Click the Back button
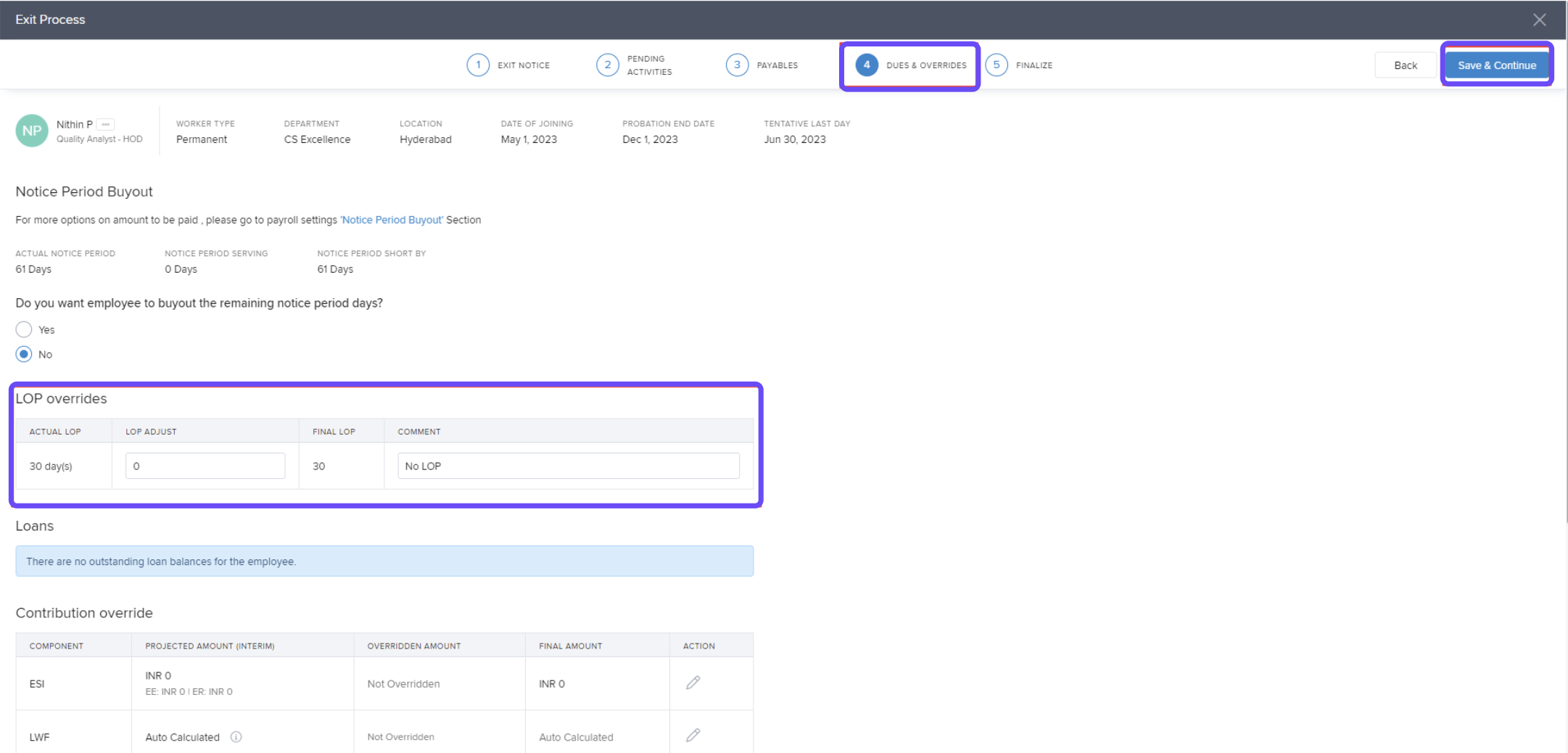1568x753 pixels. pos(1405,65)
